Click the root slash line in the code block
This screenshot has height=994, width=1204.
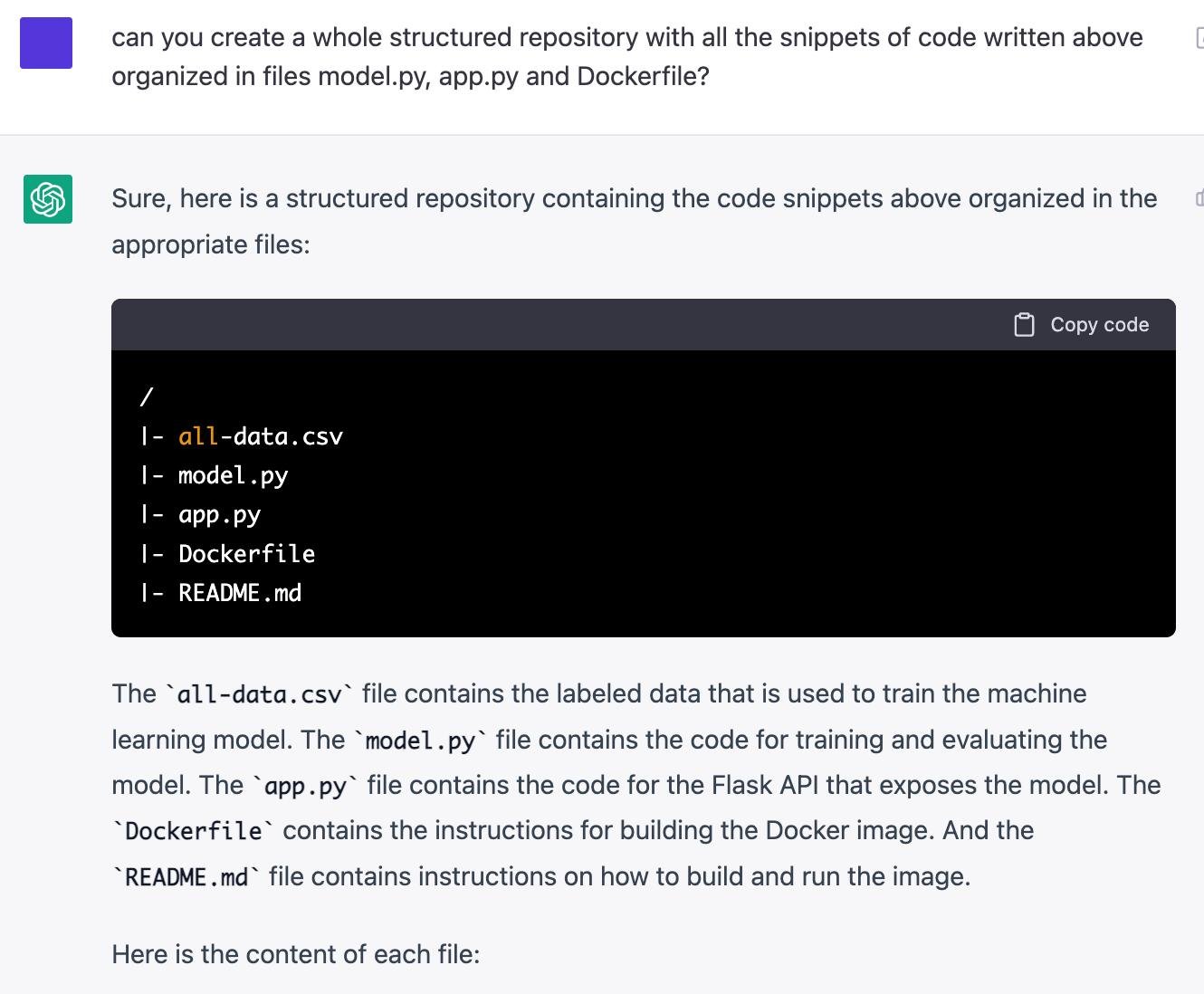(147, 397)
